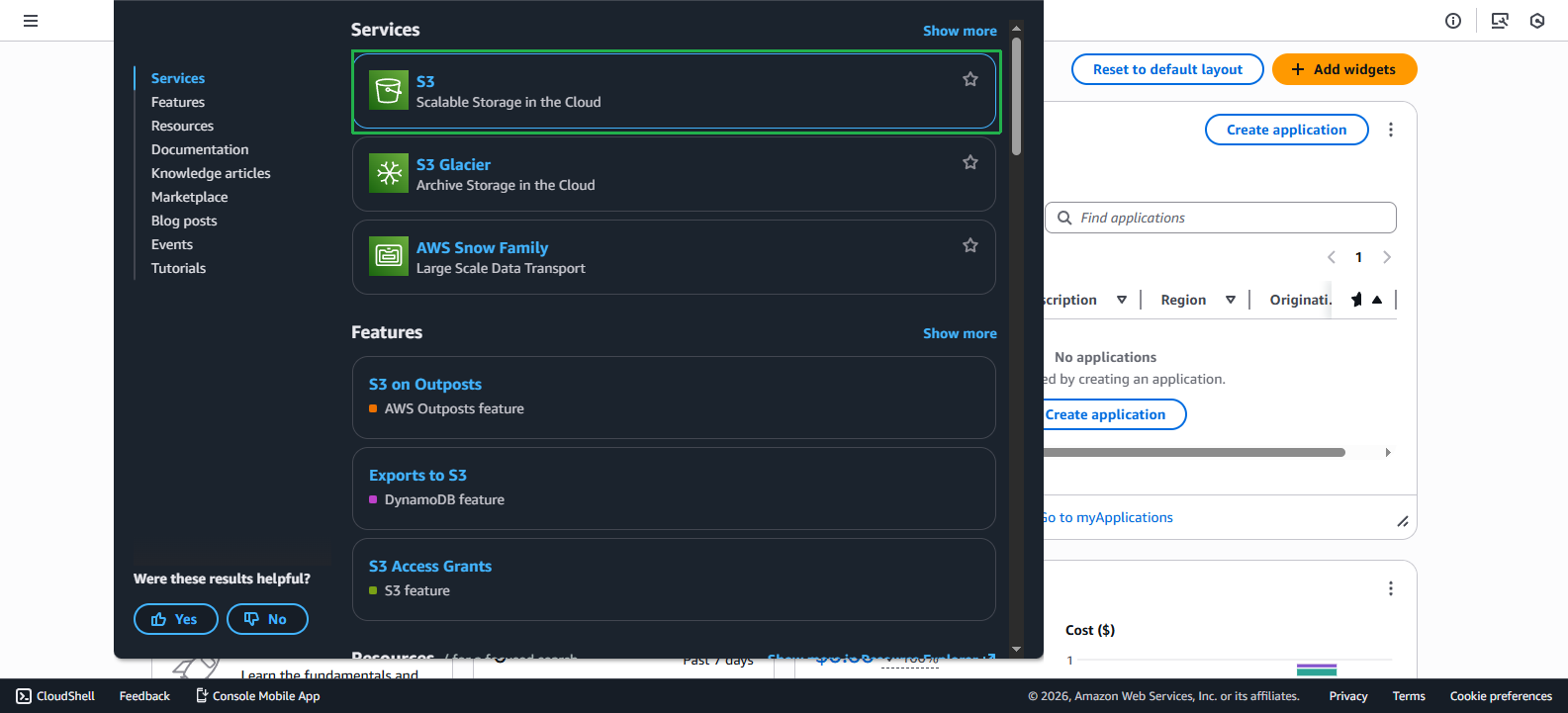The image size is (1568, 713).
Task: Open the hamburger navigation menu
Action: point(31,21)
